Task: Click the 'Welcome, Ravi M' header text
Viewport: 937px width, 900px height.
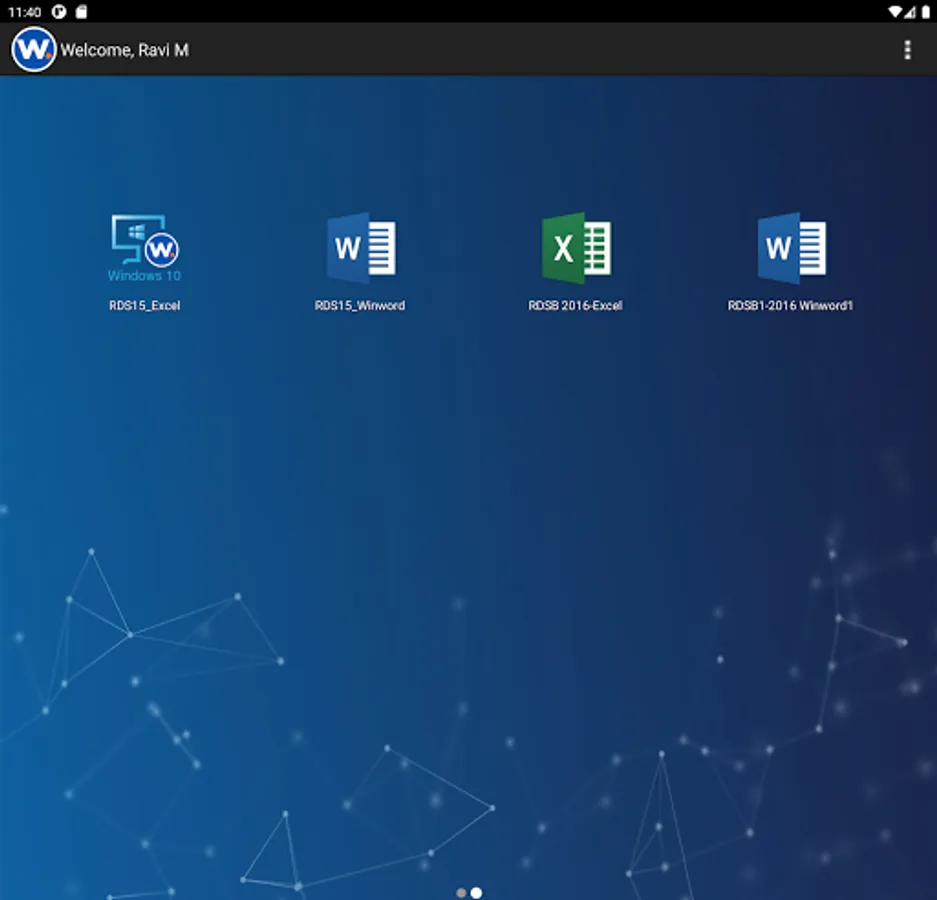Action: (124, 50)
